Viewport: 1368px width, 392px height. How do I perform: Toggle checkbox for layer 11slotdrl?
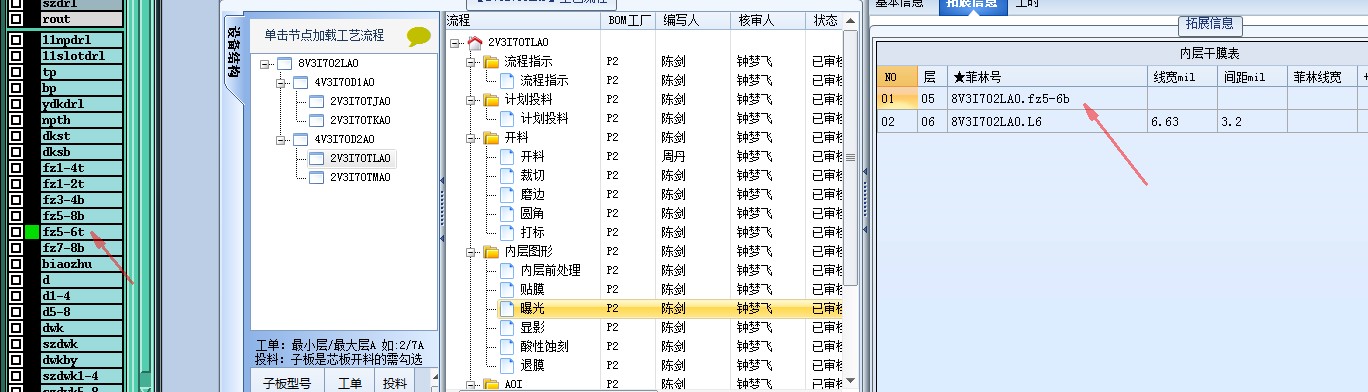click(x=16, y=56)
